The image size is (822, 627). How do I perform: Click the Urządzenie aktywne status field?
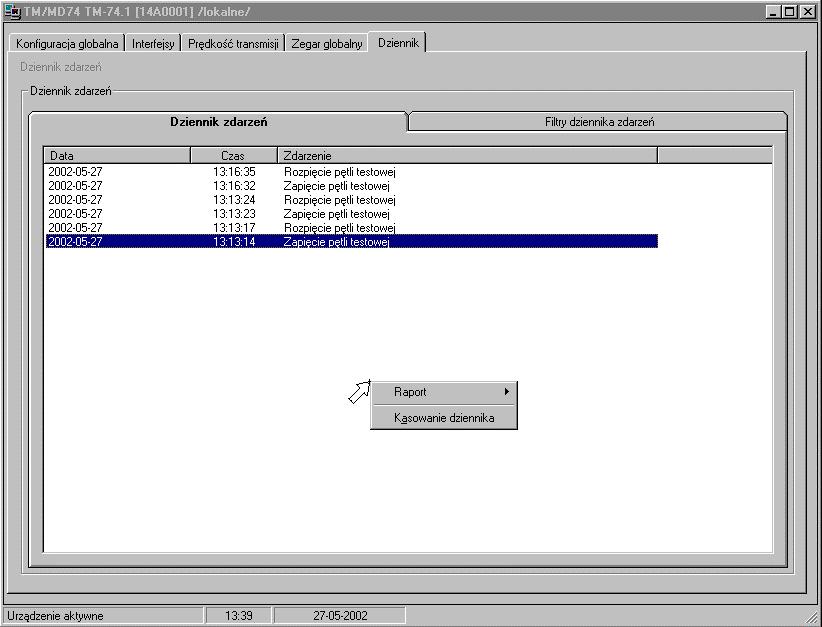(x=104, y=615)
